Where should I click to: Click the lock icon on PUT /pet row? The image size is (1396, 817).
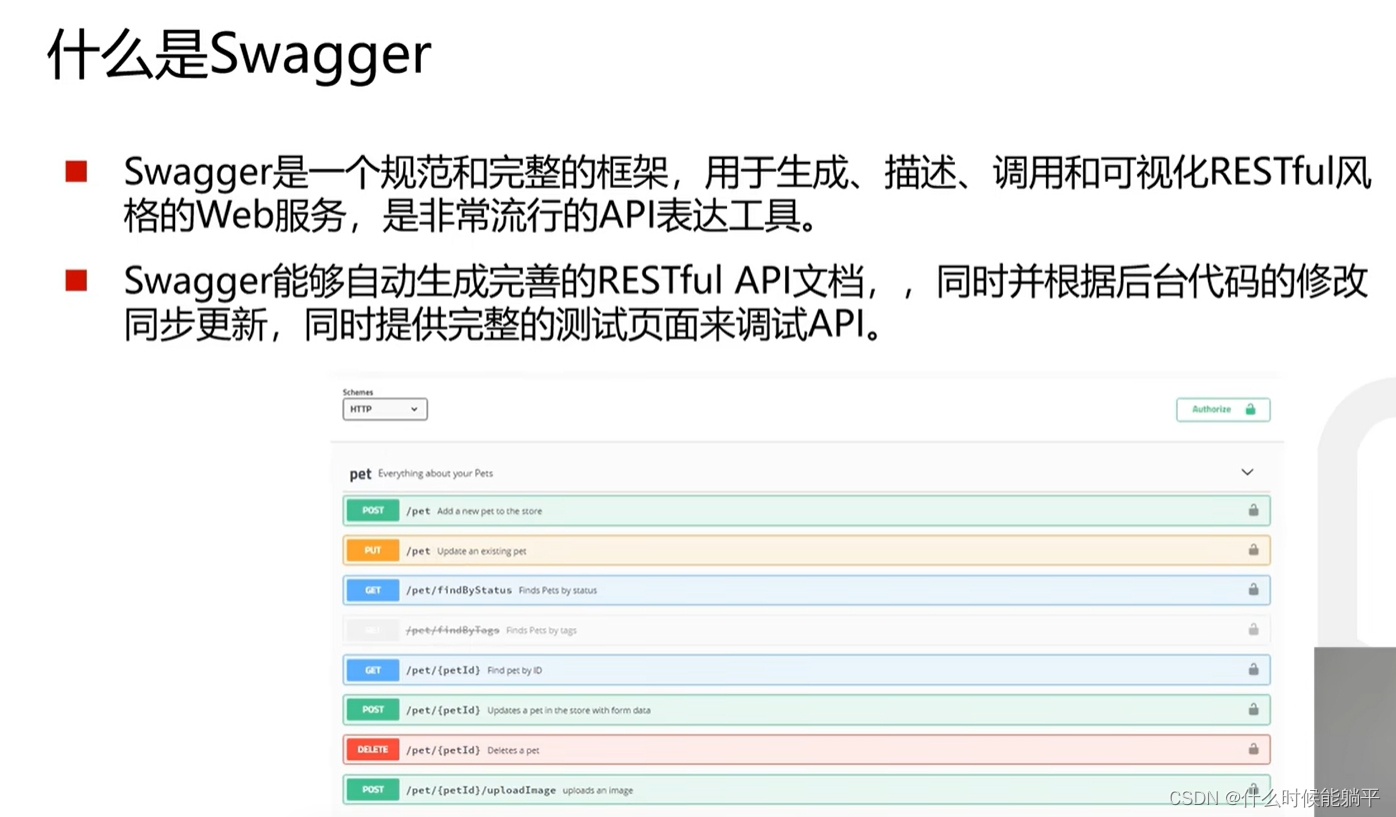click(x=1253, y=550)
